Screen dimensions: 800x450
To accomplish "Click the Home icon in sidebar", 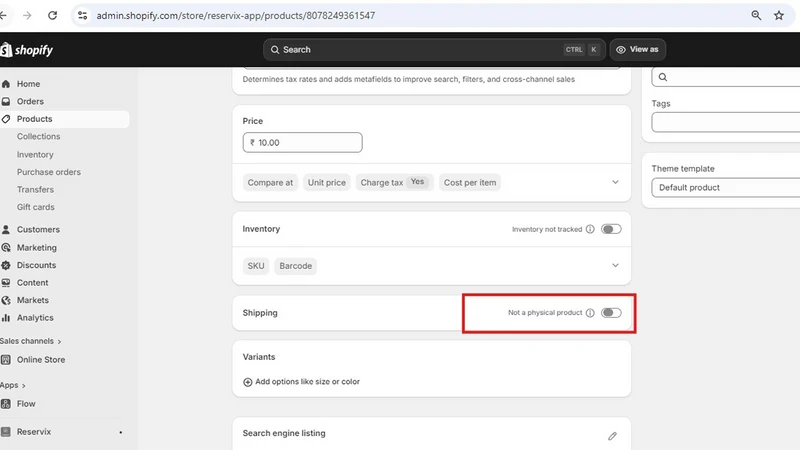I will (x=6, y=84).
